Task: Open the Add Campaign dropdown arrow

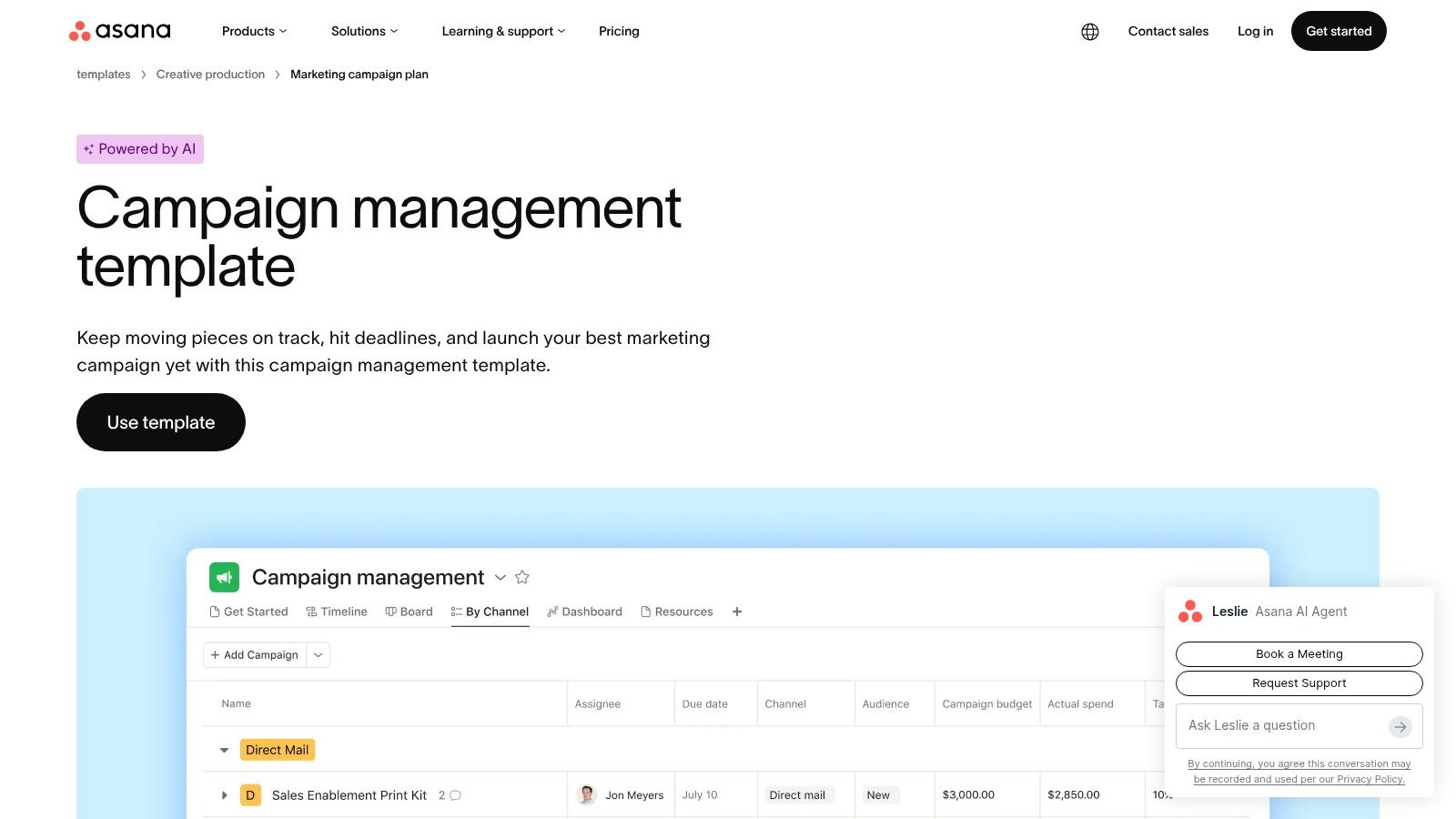Action: pyautogui.click(x=318, y=655)
